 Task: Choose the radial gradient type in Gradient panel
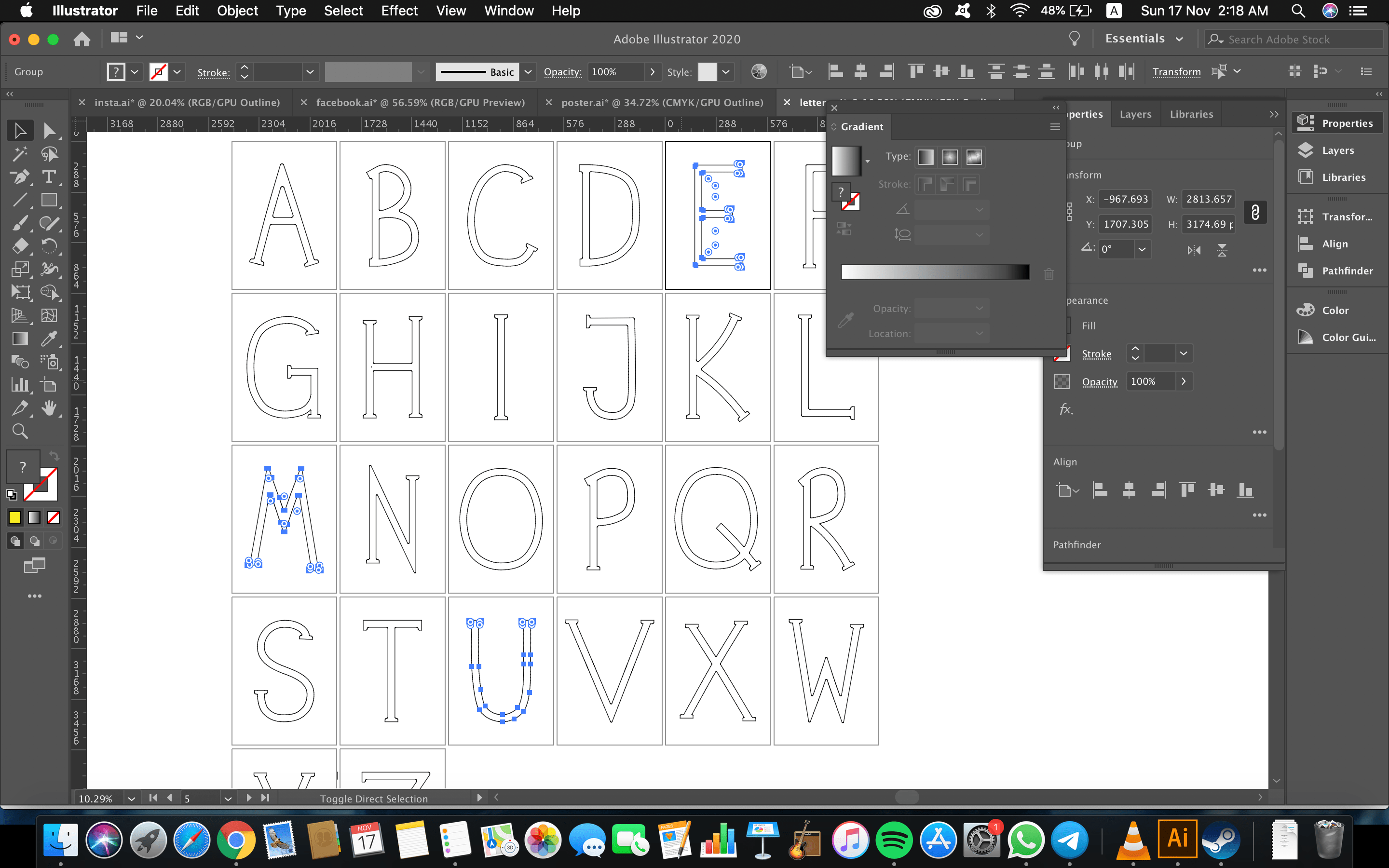coord(950,157)
